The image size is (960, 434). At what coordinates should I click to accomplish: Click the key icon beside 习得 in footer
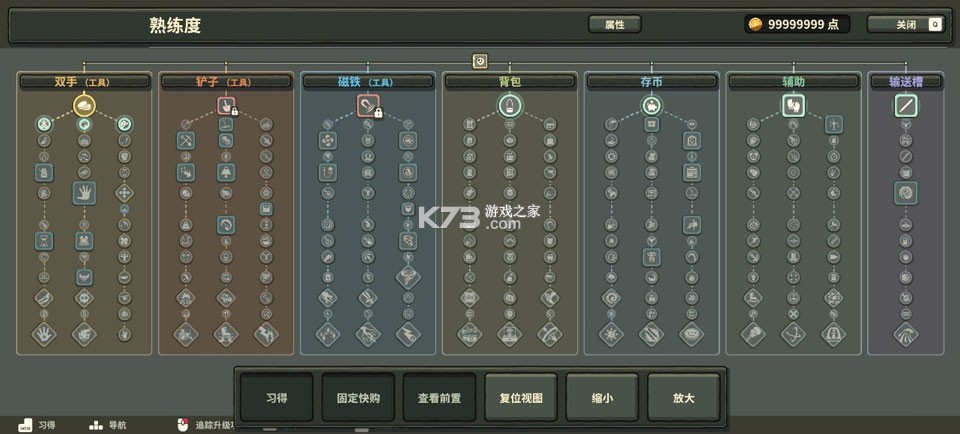coord(25,425)
